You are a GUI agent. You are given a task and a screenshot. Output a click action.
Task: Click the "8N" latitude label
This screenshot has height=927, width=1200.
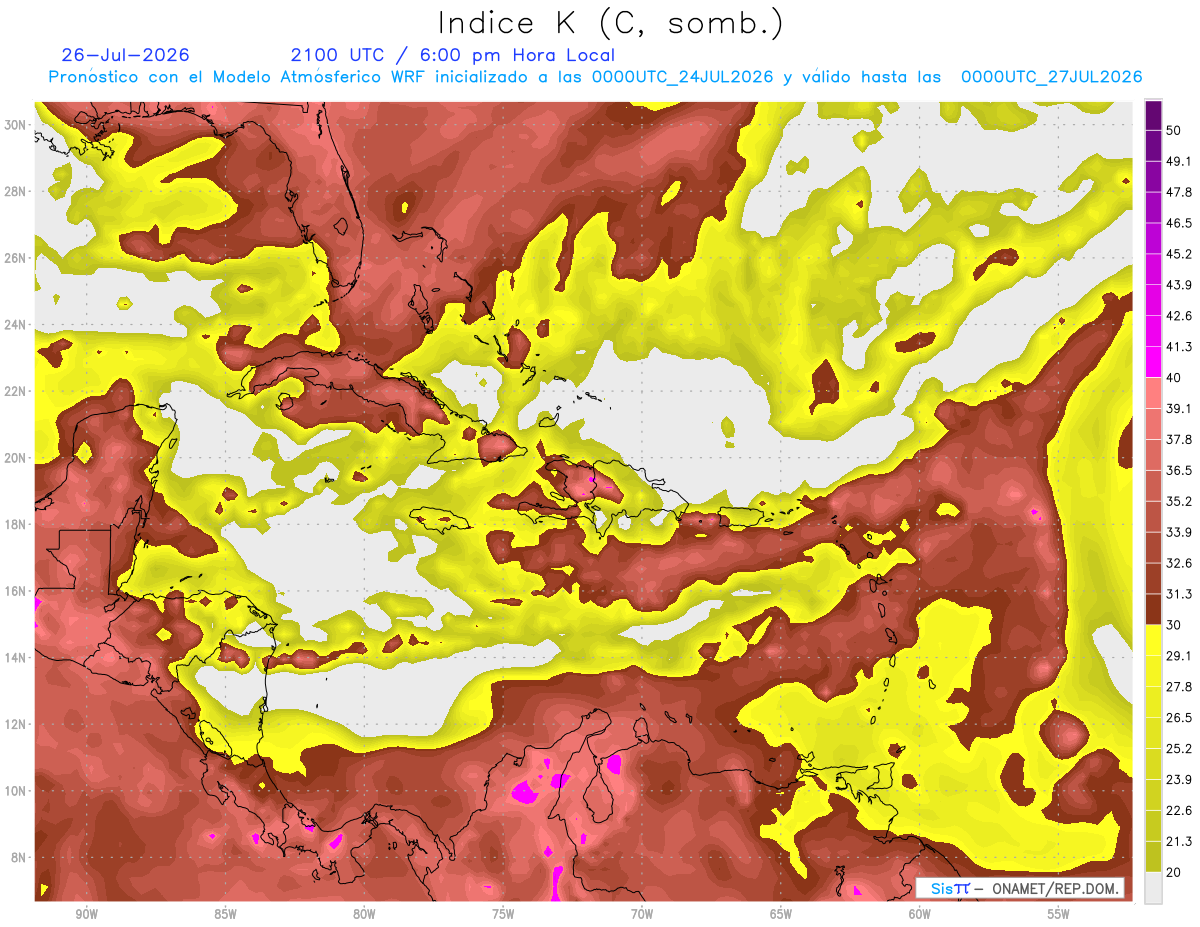(20, 858)
